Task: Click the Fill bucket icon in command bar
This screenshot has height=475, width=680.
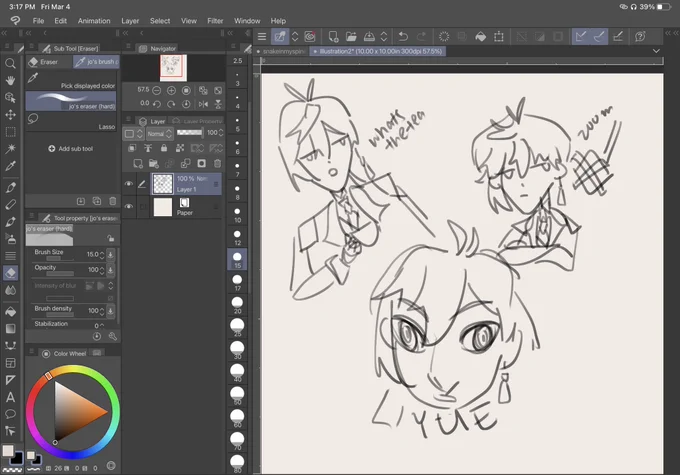Action: click(x=481, y=36)
